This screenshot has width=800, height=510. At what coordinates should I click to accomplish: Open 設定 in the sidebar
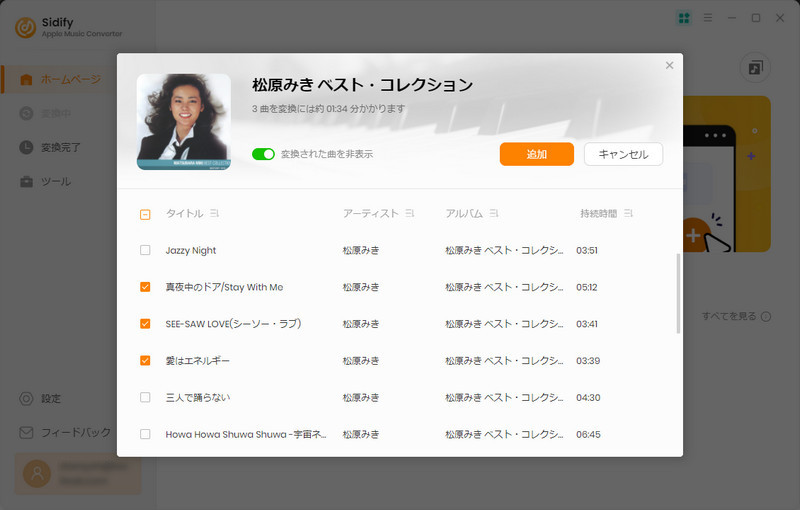tap(40, 398)
